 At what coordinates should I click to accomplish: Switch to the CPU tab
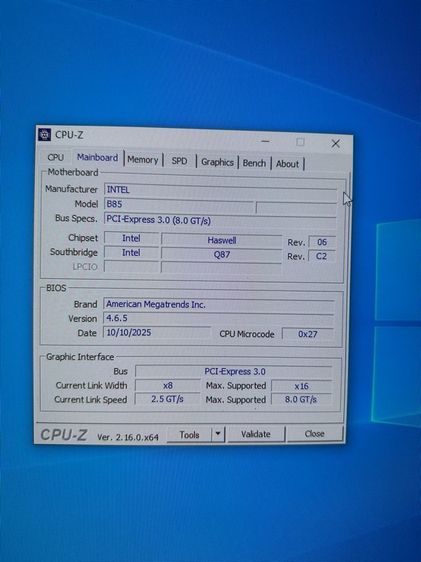tap(56, 157)
